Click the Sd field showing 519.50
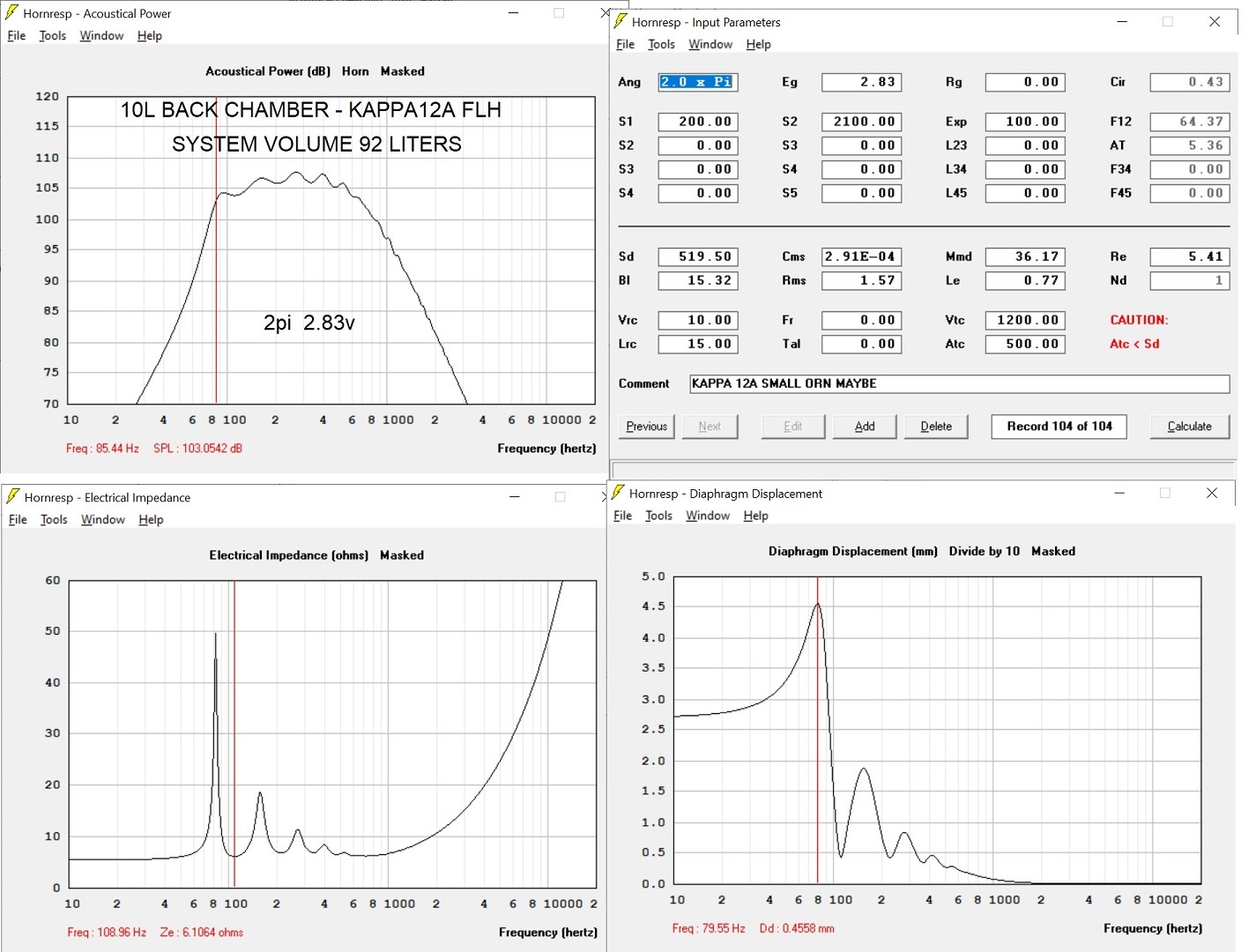Viewport: 1256px width, 952px height. (x=698, y=257)
